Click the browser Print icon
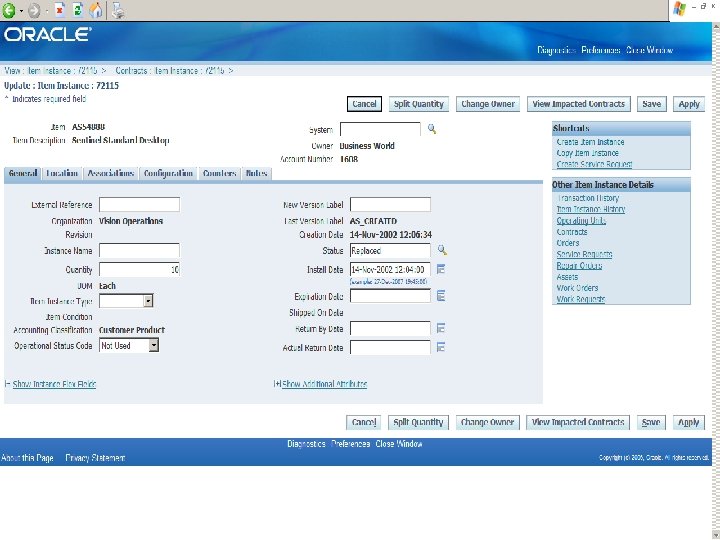The width and height of the screenshot is (720, 540). point(118,10)
